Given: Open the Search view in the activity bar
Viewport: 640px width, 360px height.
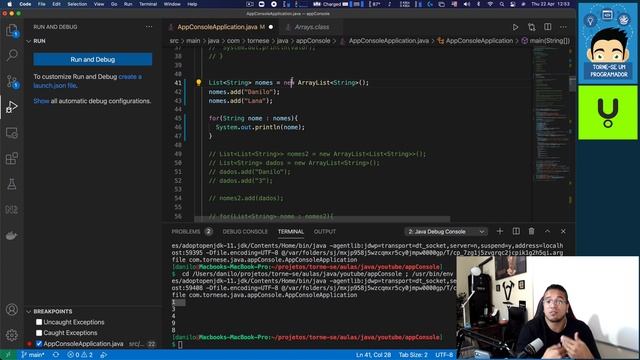Looking at the screenshot, I should pos(12,55).
